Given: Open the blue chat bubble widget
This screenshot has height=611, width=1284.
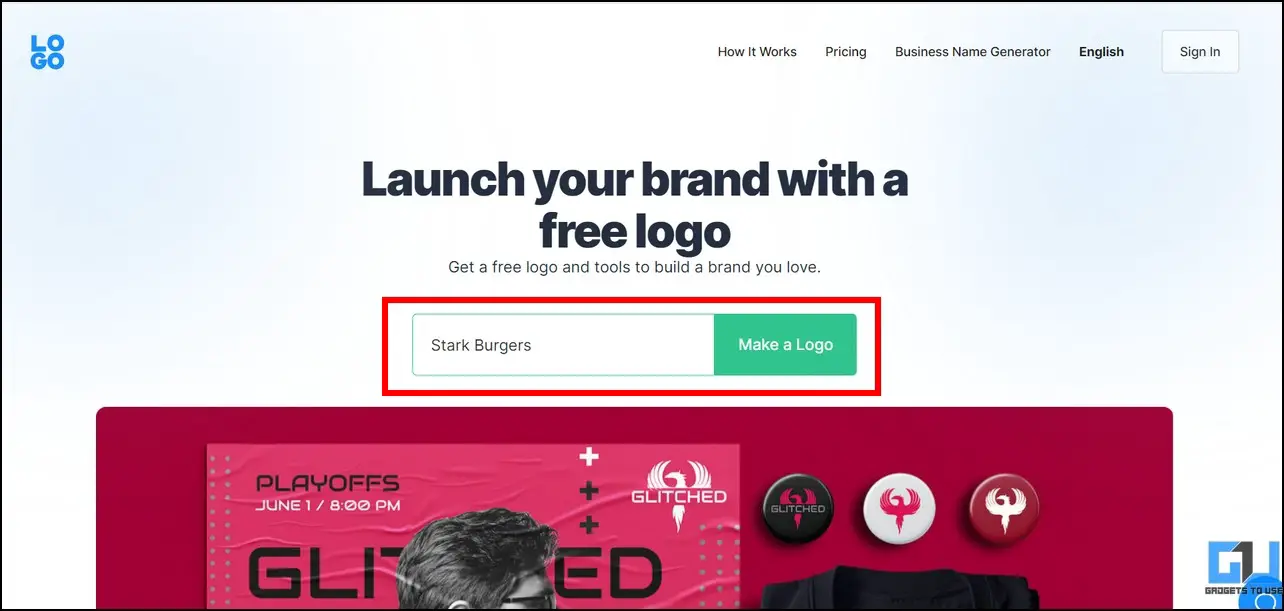Looking at the screenshot, I should [1264, 602].
